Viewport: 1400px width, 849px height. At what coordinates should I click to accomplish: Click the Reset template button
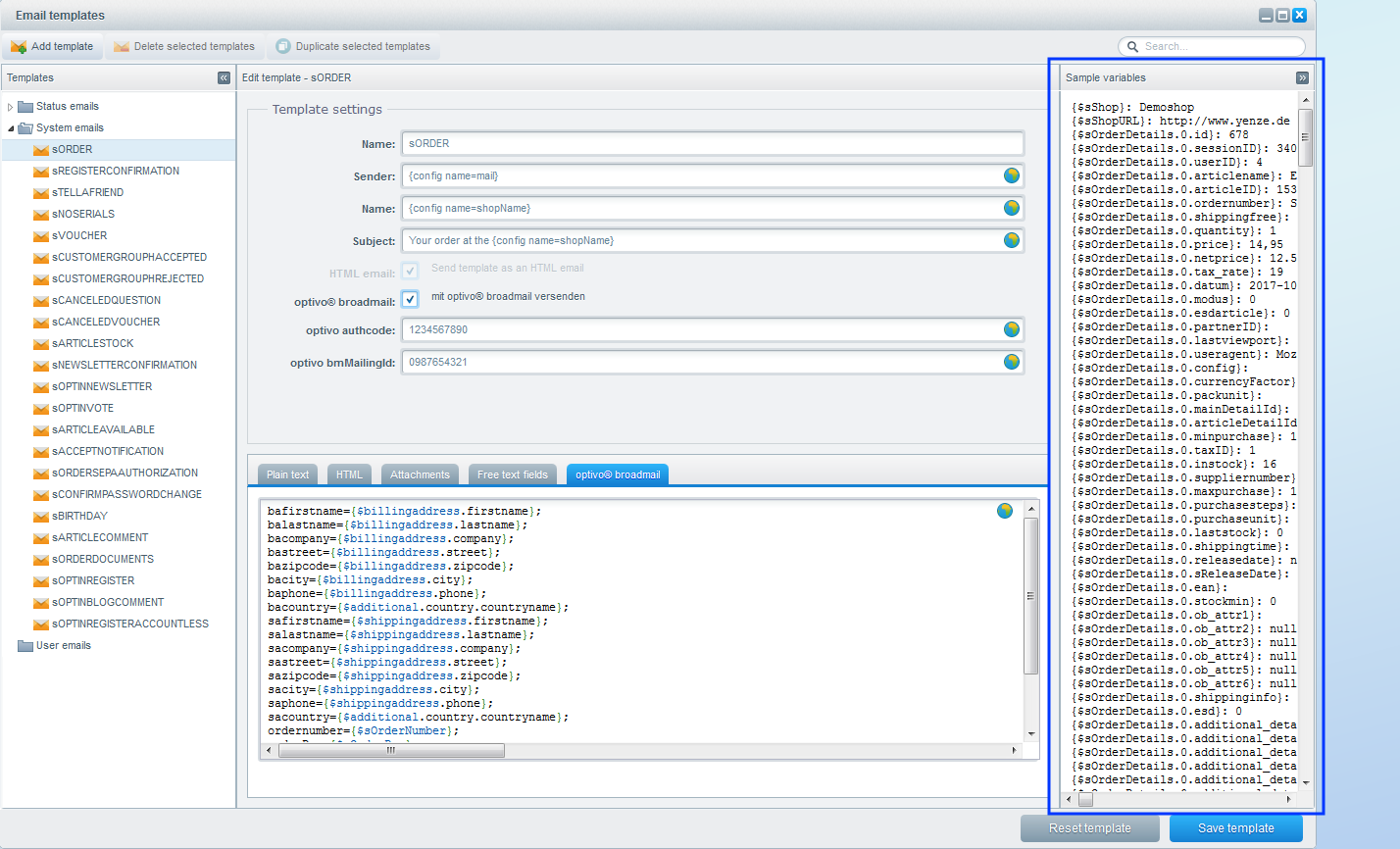click(x=1090, y=828)
